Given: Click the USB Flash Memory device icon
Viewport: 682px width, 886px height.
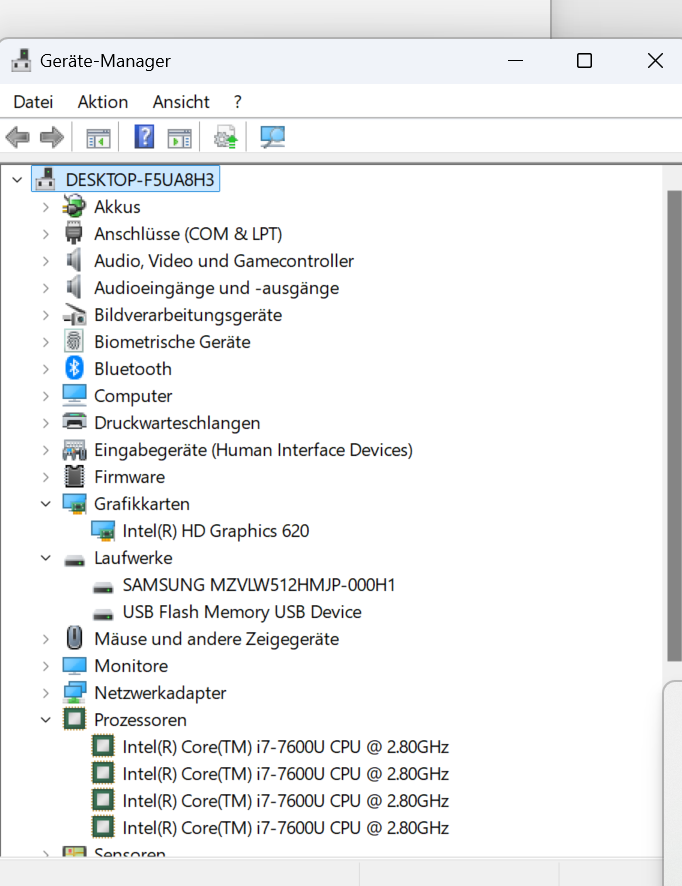Looking at the screenshot, I should tap(103, 614).
